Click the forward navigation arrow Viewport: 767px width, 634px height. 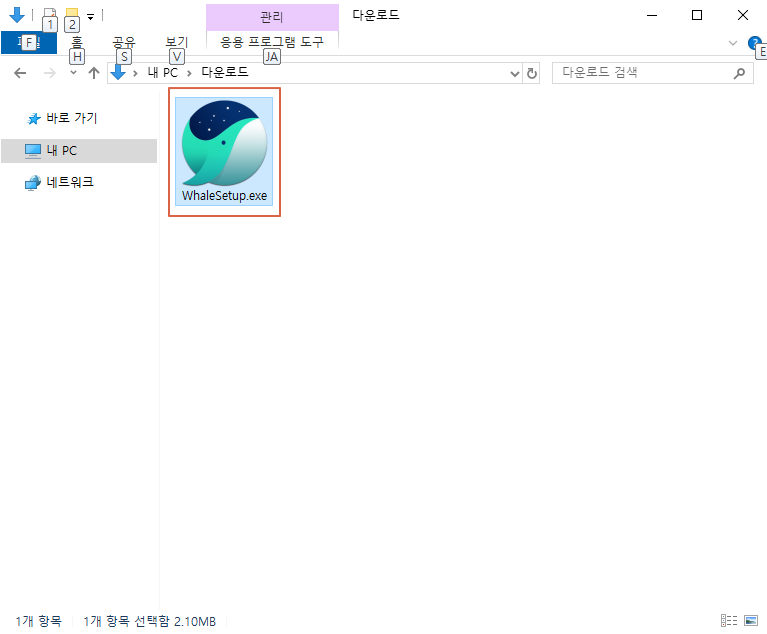(49, 73)
